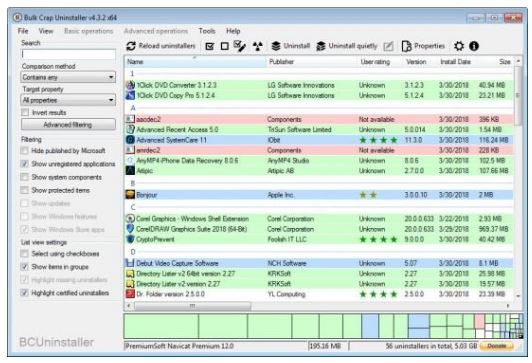Click the Donate button
532x363 pixels.
click(x=497, y=346)
